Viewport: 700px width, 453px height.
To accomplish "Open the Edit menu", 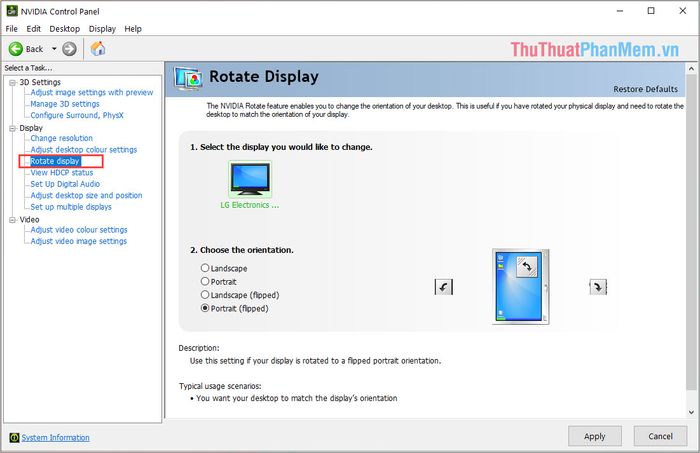I will click(33, 29).
